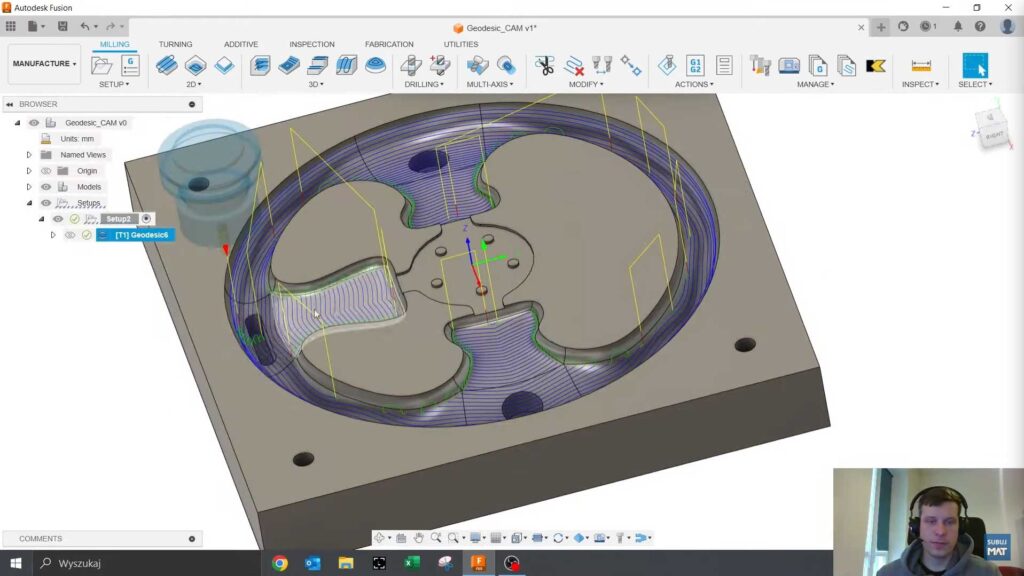Switch to the TURNING tab
1024x576 pixels.
click(x=175, y=44)
